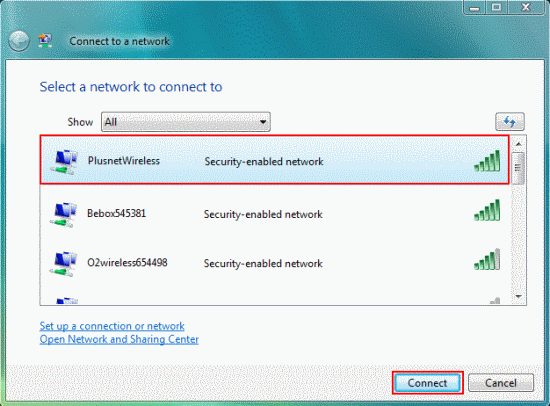Select the O2wireless654498 network name

[127, 262]
